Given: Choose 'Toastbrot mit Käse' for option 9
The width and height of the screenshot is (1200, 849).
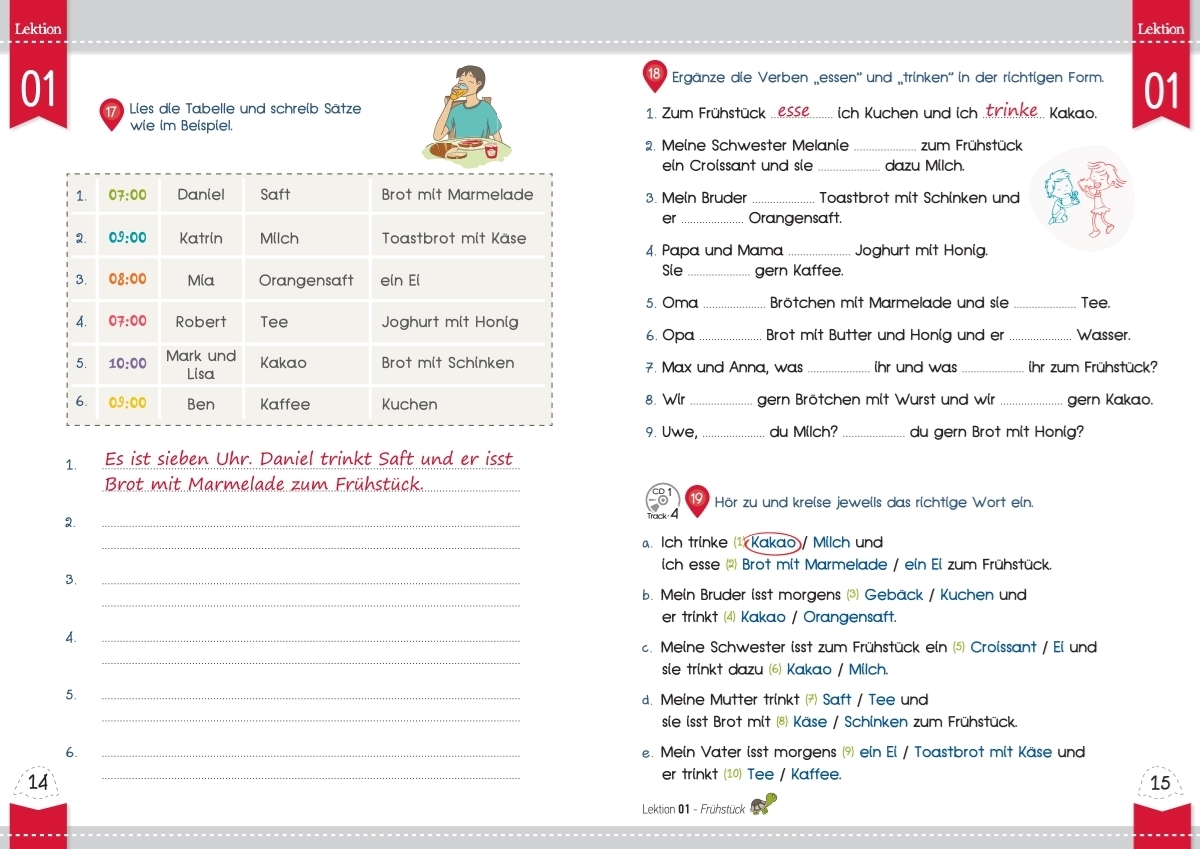Looking at the screenshot, I should coord(983,752).
